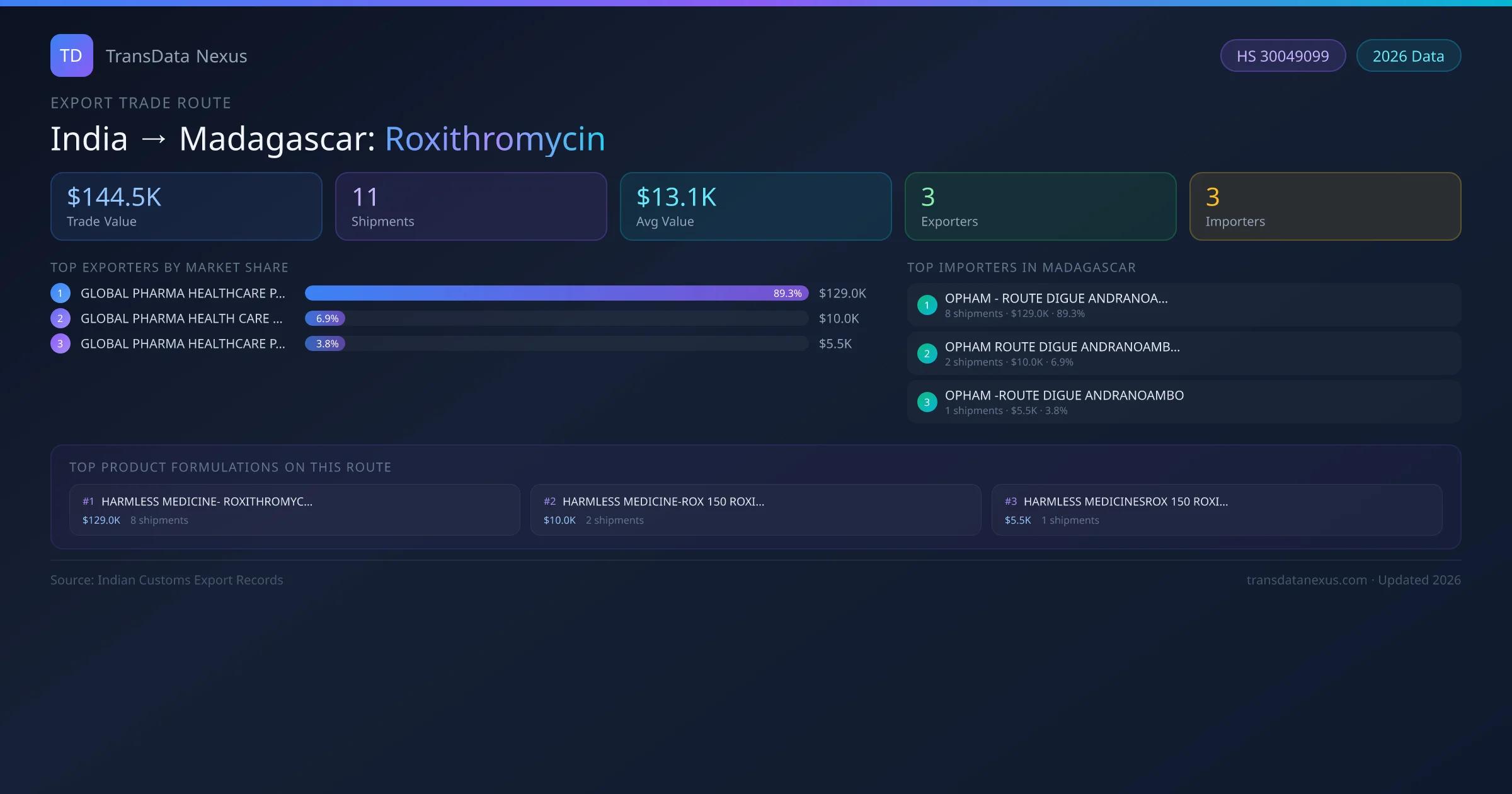Screen dimensions: 1512x794
Task: Click the rank 2 exporter badge
Action: [x=60, y=318]
